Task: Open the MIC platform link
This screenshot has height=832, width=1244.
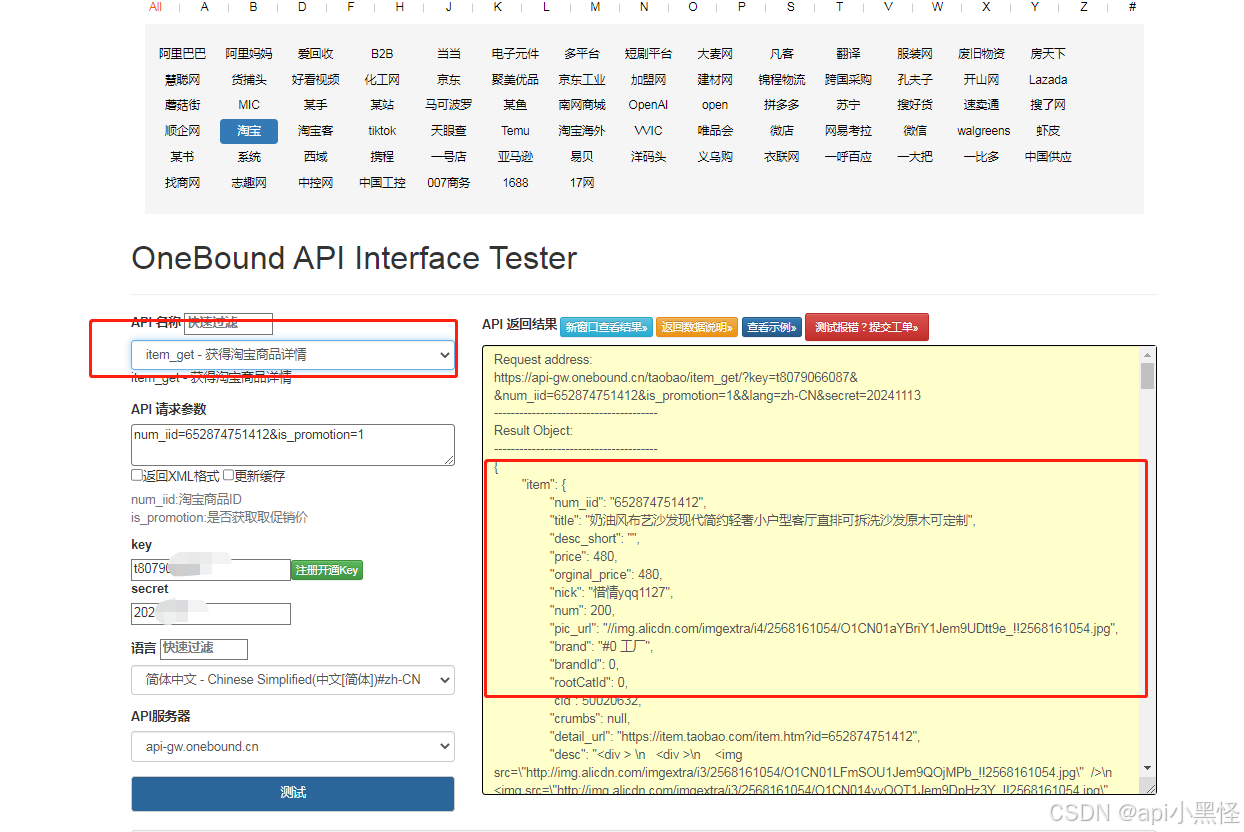Action: click(249, 105)
